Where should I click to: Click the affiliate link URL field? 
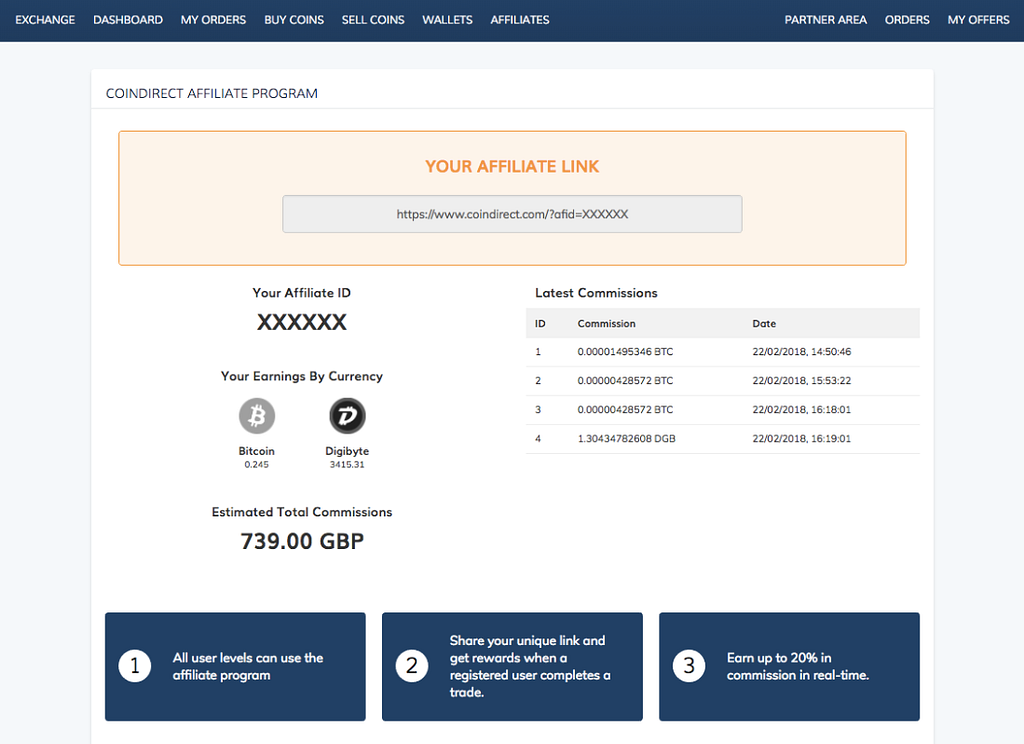point(512,214)
